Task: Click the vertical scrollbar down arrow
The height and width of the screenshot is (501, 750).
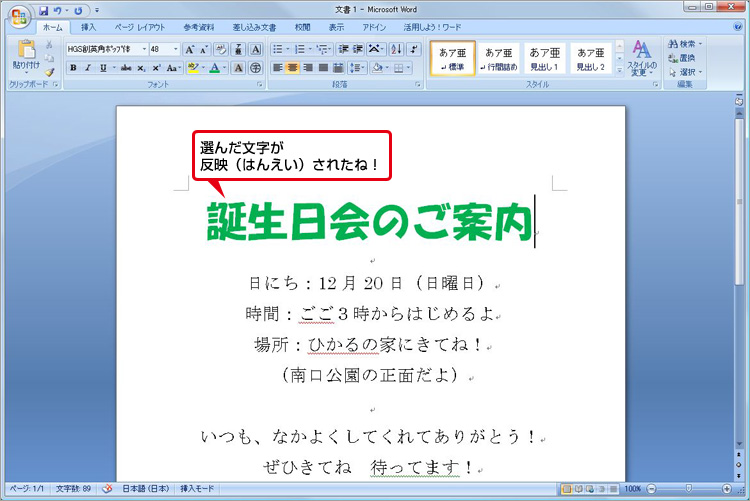Action: [739, 444]
